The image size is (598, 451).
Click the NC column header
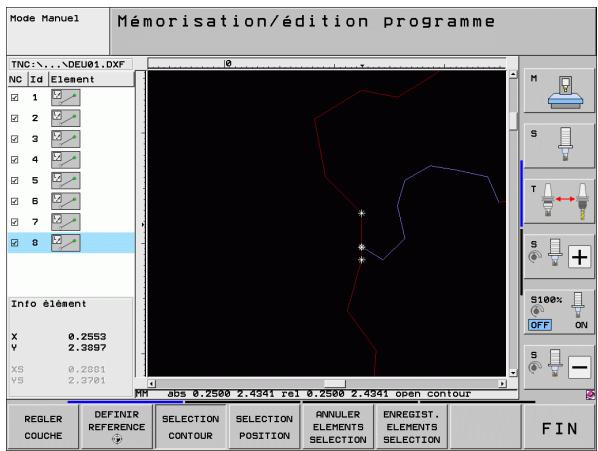pyautogui.click(x=17, y=79)
